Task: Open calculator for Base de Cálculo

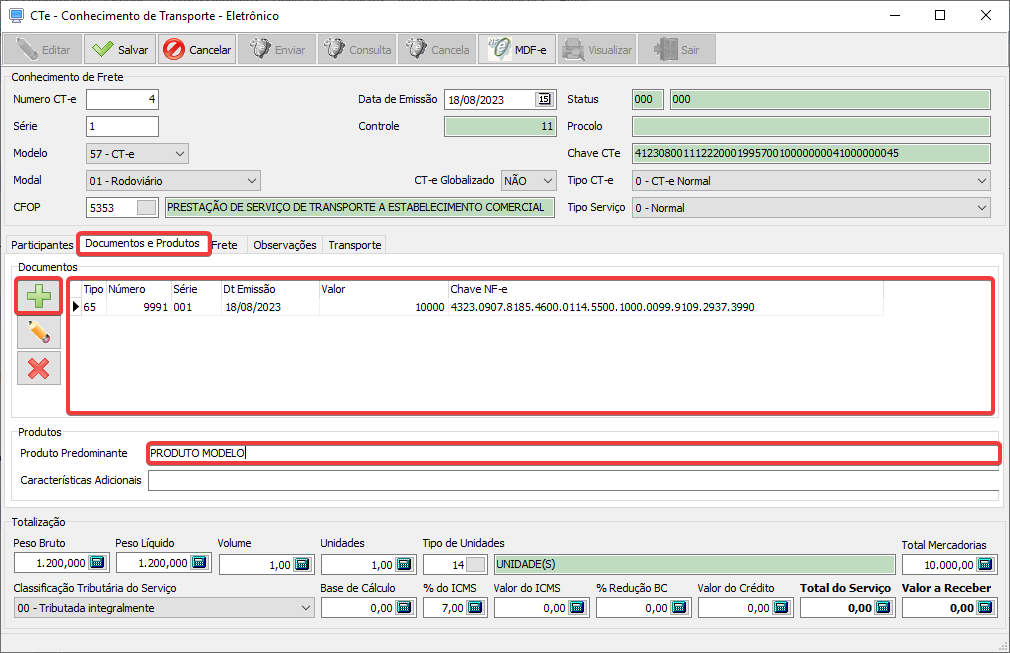Action: point(404,607)
